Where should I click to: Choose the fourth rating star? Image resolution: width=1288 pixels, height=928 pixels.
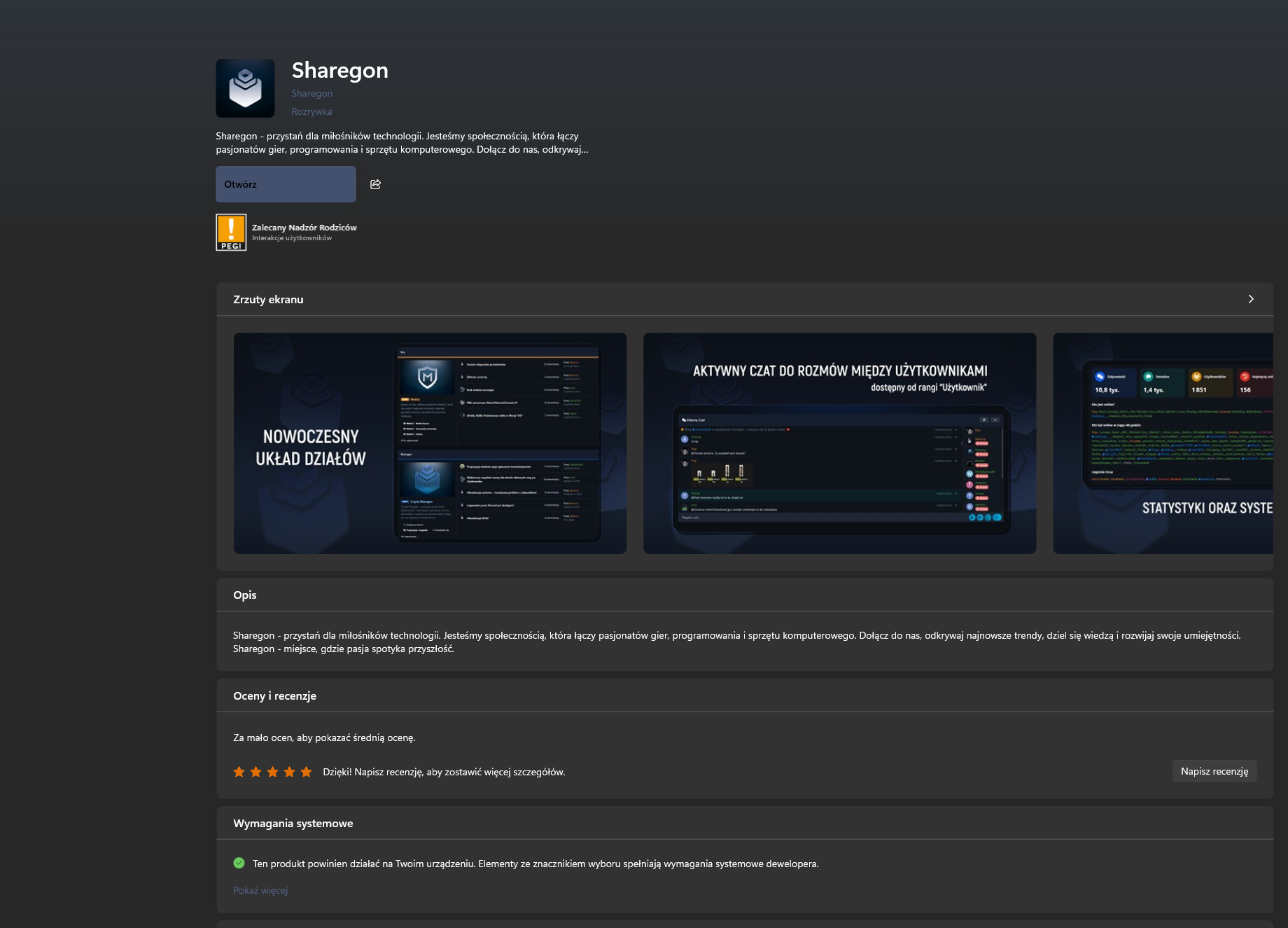(289, 772)
